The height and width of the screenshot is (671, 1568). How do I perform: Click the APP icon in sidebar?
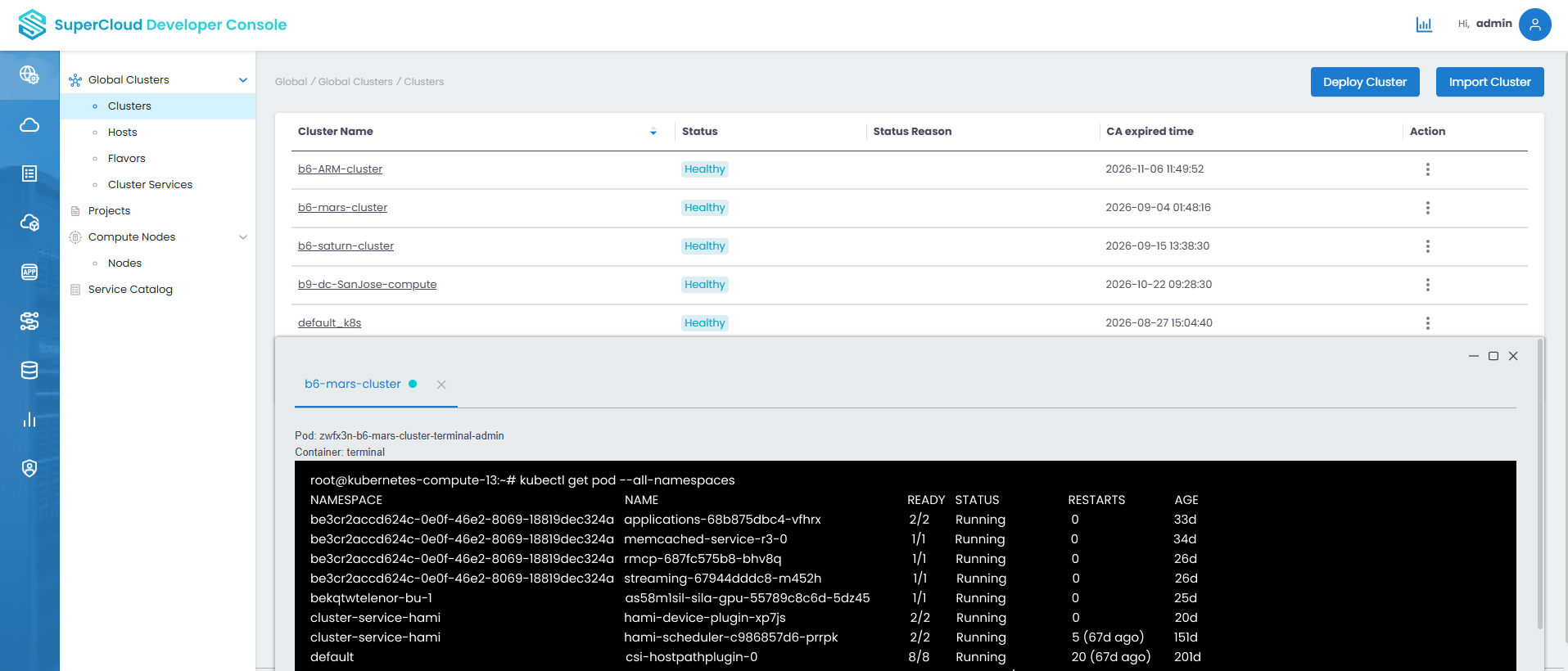tap(29, 272)
